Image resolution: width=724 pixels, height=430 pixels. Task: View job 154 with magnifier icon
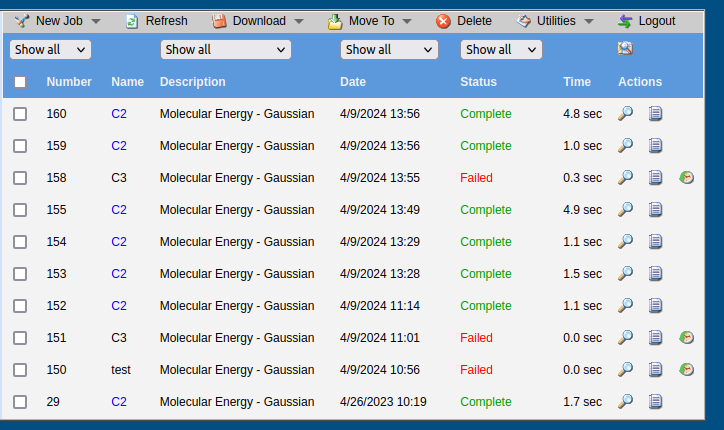(625, 241)
